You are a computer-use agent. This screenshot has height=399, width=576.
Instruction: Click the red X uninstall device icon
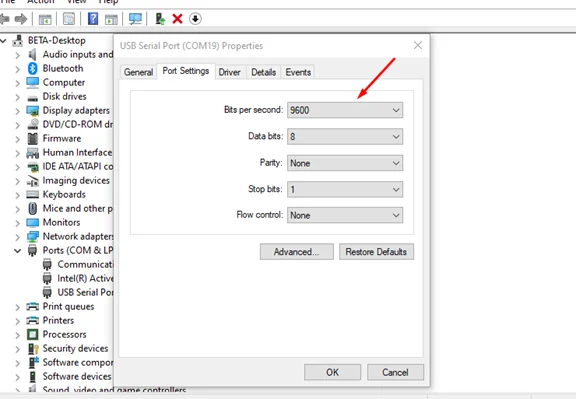[177, 19]
